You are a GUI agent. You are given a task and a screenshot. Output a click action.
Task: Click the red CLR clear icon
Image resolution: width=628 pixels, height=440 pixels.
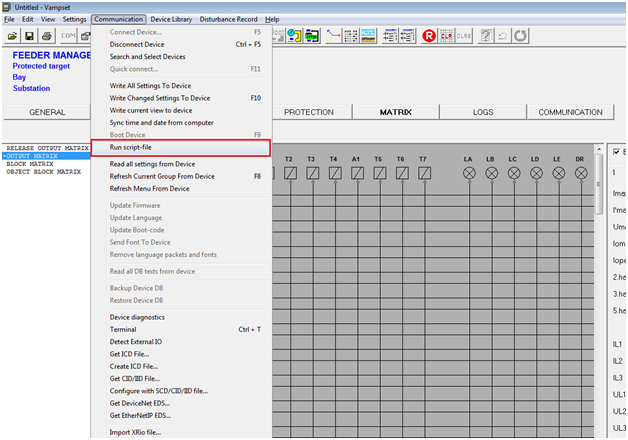pyautogui.click(x=446, y=36)
